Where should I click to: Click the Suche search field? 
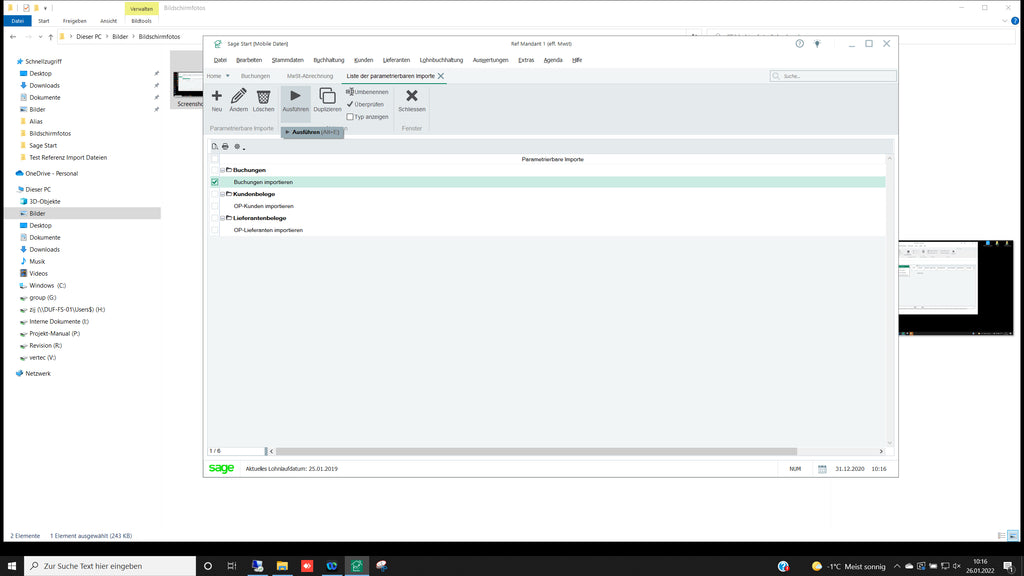click(x=835, y=76)
